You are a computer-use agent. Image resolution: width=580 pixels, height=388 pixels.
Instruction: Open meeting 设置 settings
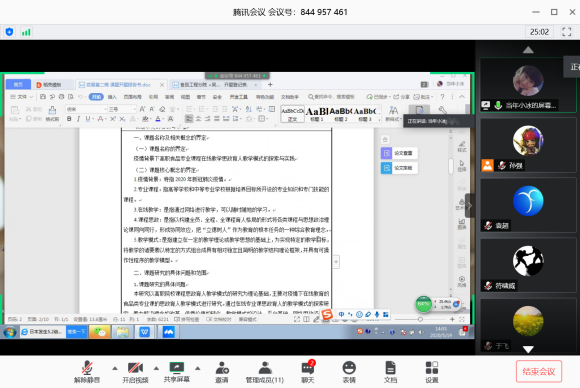432,372
